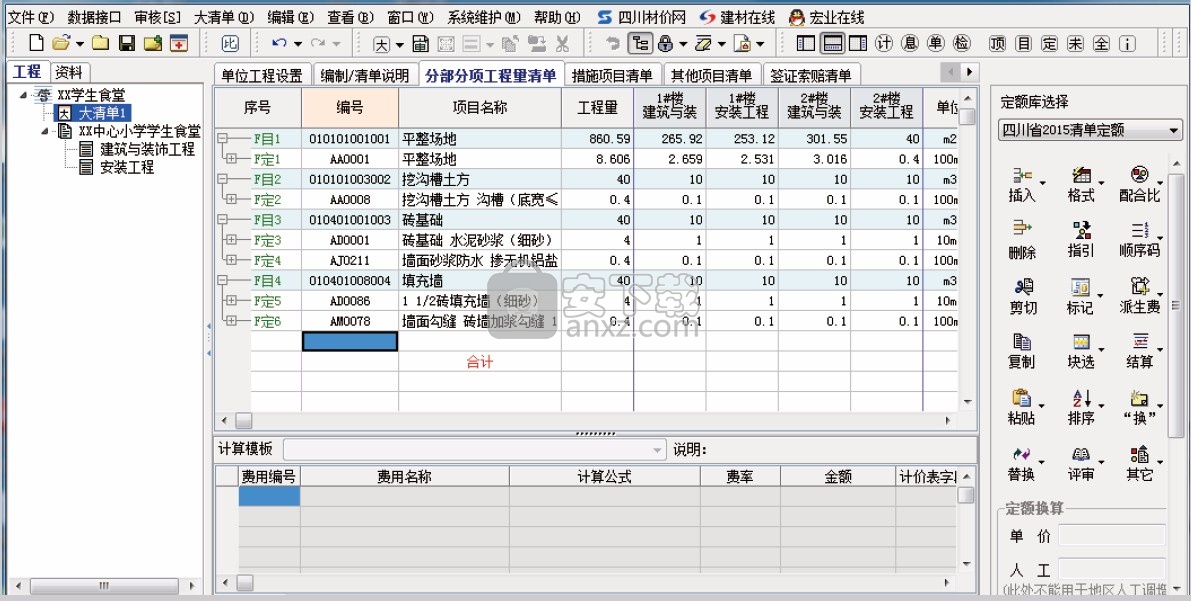The image size is (1191, 601).
Task: Expand row F定5 plus box
Action: [232, 301]
